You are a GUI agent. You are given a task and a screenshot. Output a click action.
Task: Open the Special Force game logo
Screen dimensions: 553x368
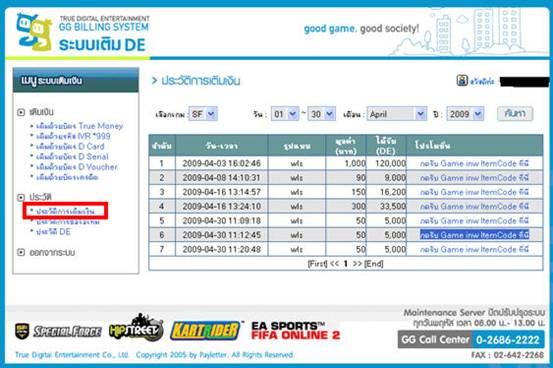pos(58,331)
